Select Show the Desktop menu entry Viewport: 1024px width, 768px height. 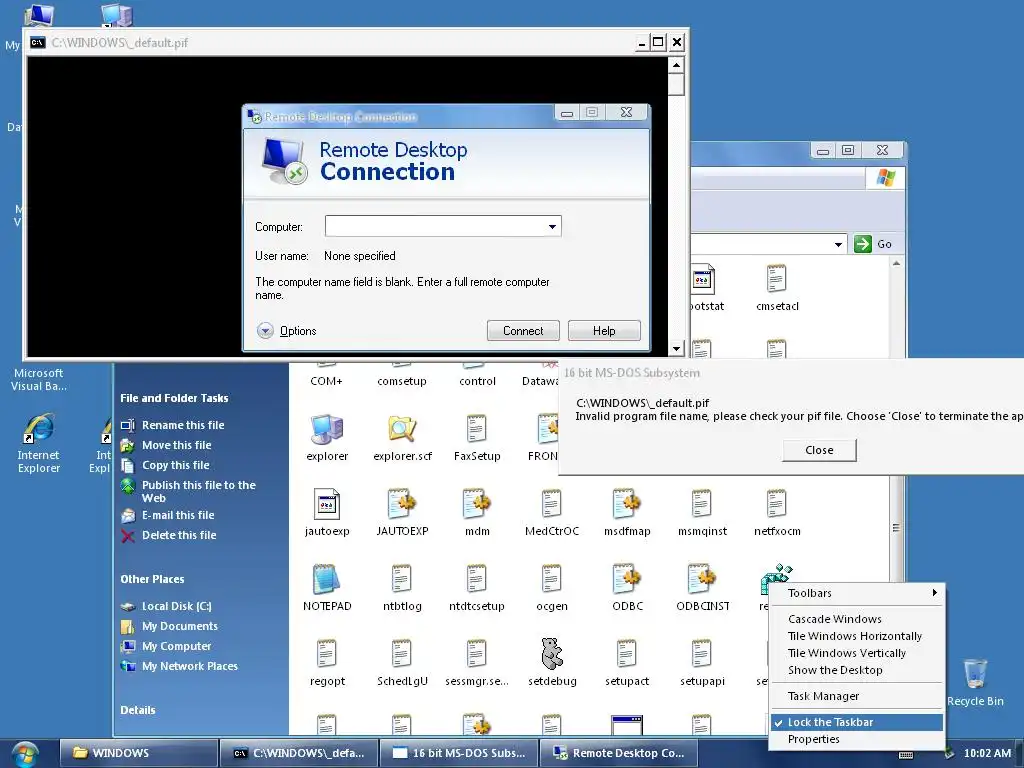click(857, 669)
